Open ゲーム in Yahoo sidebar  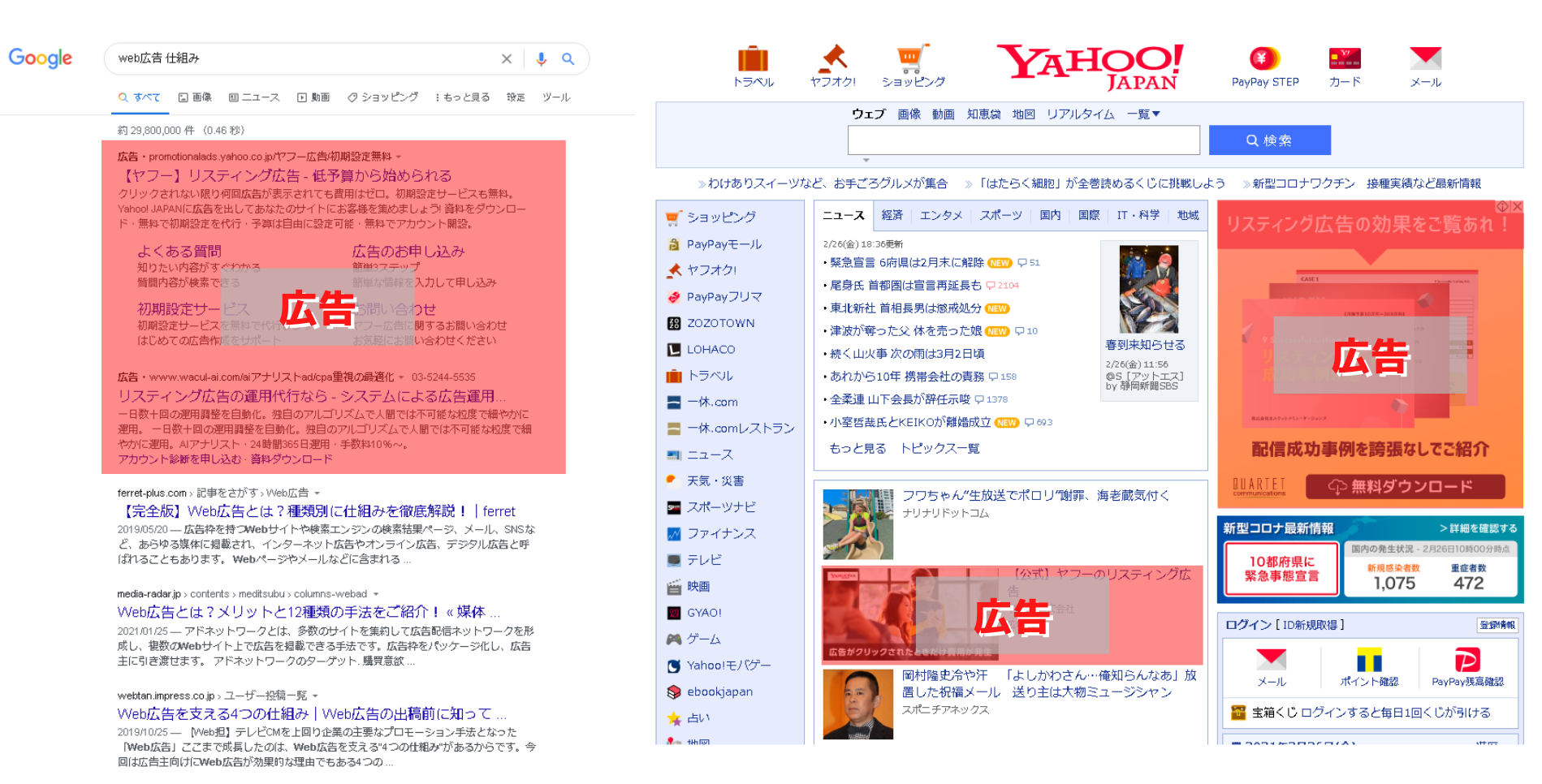click(703, 640)
